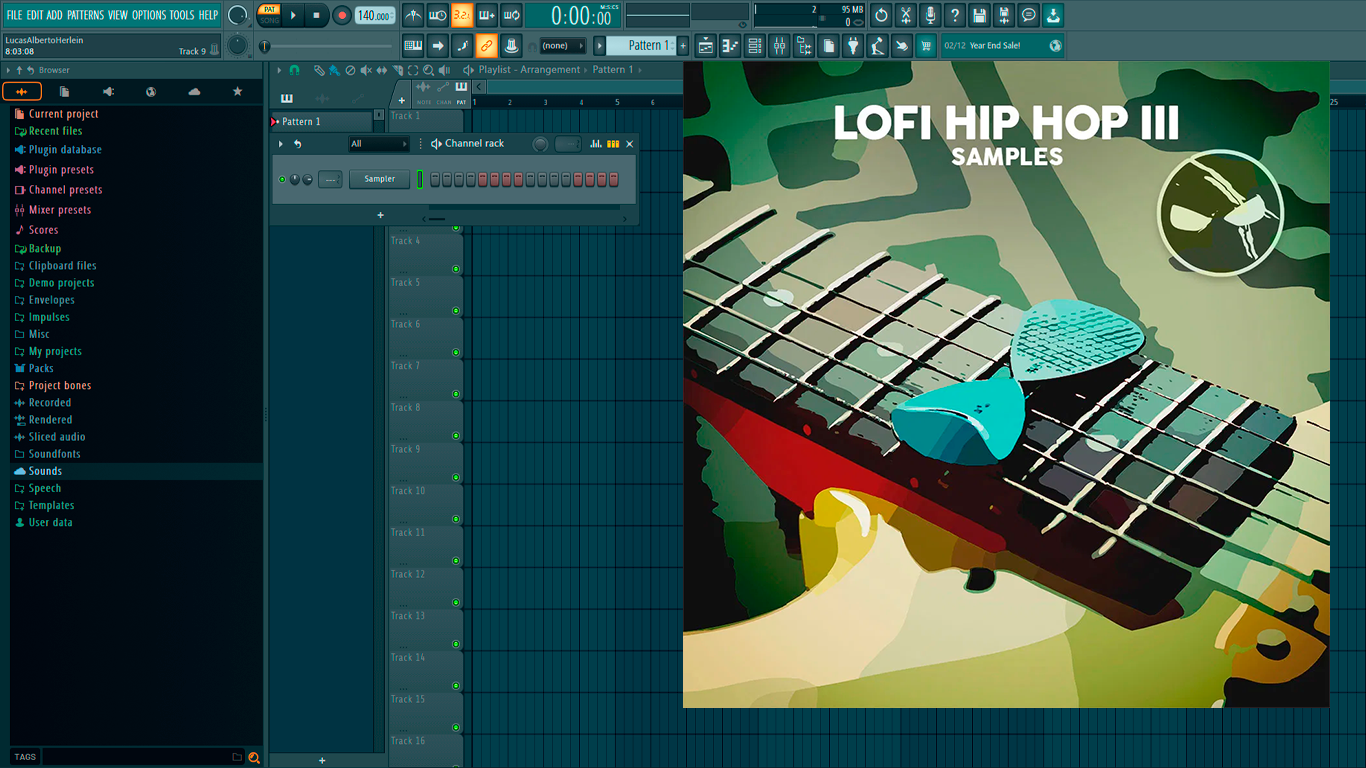Viewport: 1366px width, 768px height.
Task: Click the Sampler channel volume knob
Action: pos(307,179)
